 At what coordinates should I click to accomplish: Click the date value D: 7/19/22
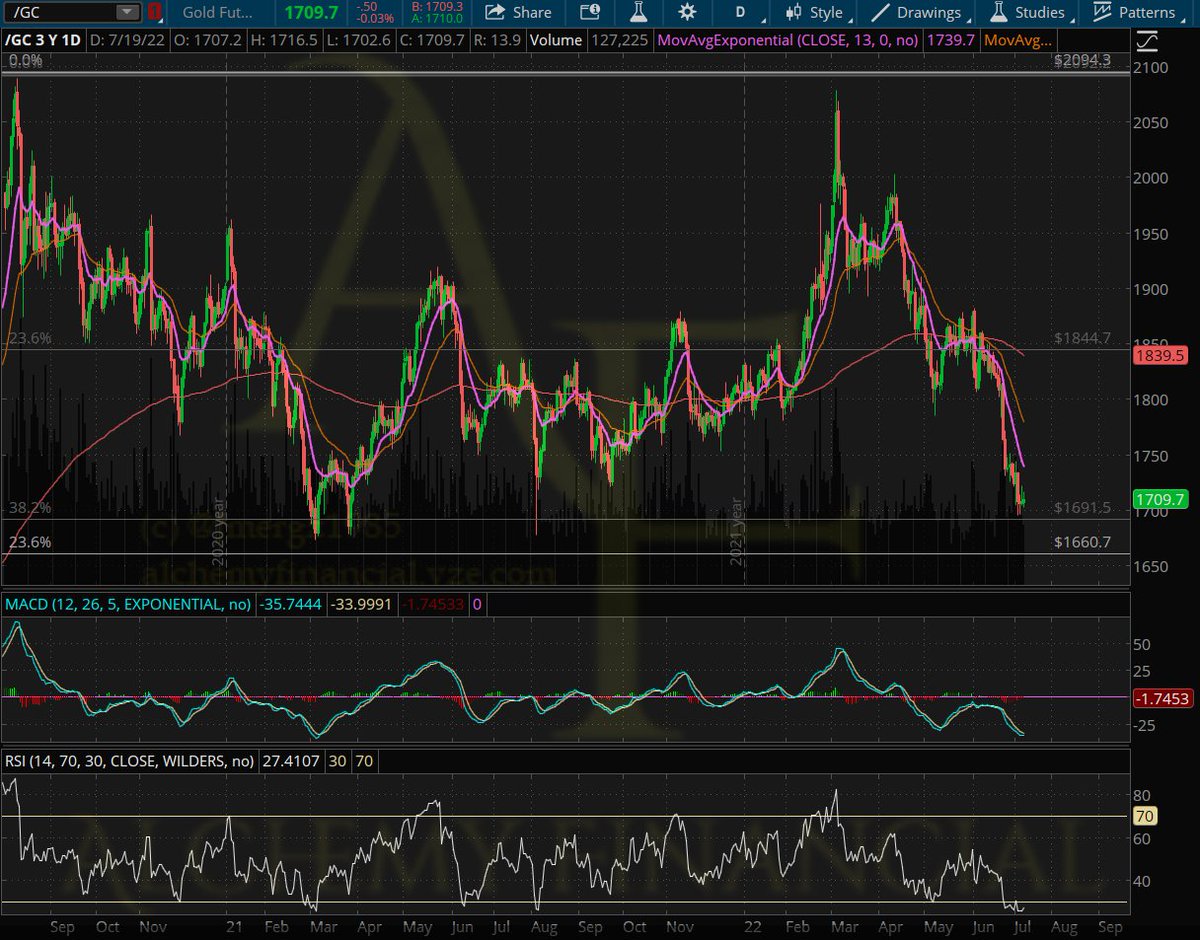[126, 40]
